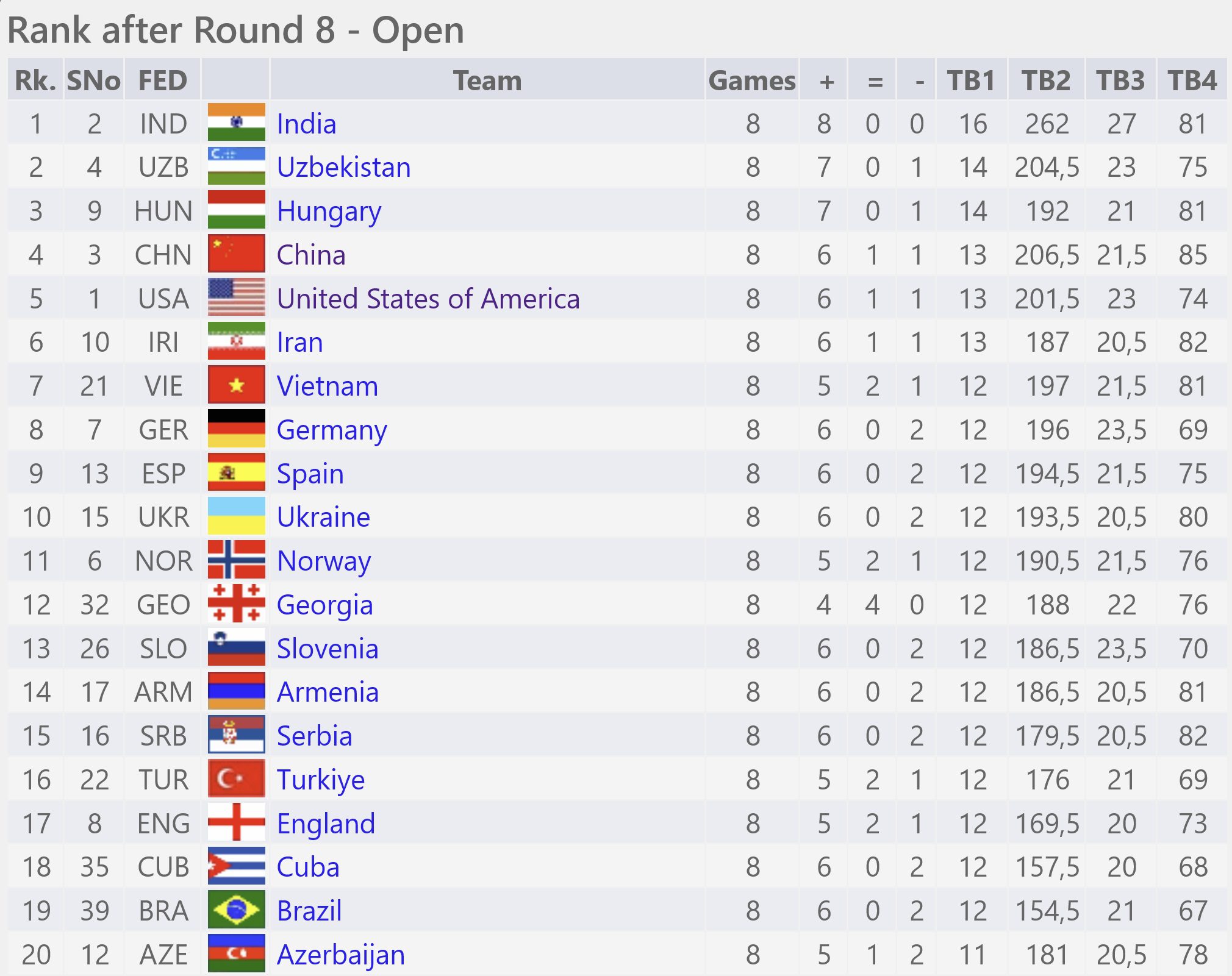
Task: Open the Vietnam team link
Action: click(328, 386)
